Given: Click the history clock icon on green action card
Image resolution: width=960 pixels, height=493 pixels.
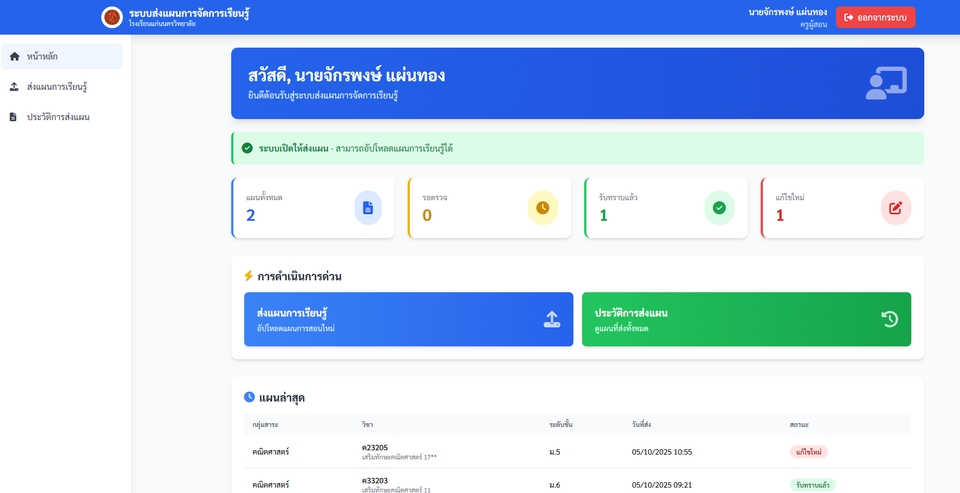Looking at the screenshot, I should point(890,319).
